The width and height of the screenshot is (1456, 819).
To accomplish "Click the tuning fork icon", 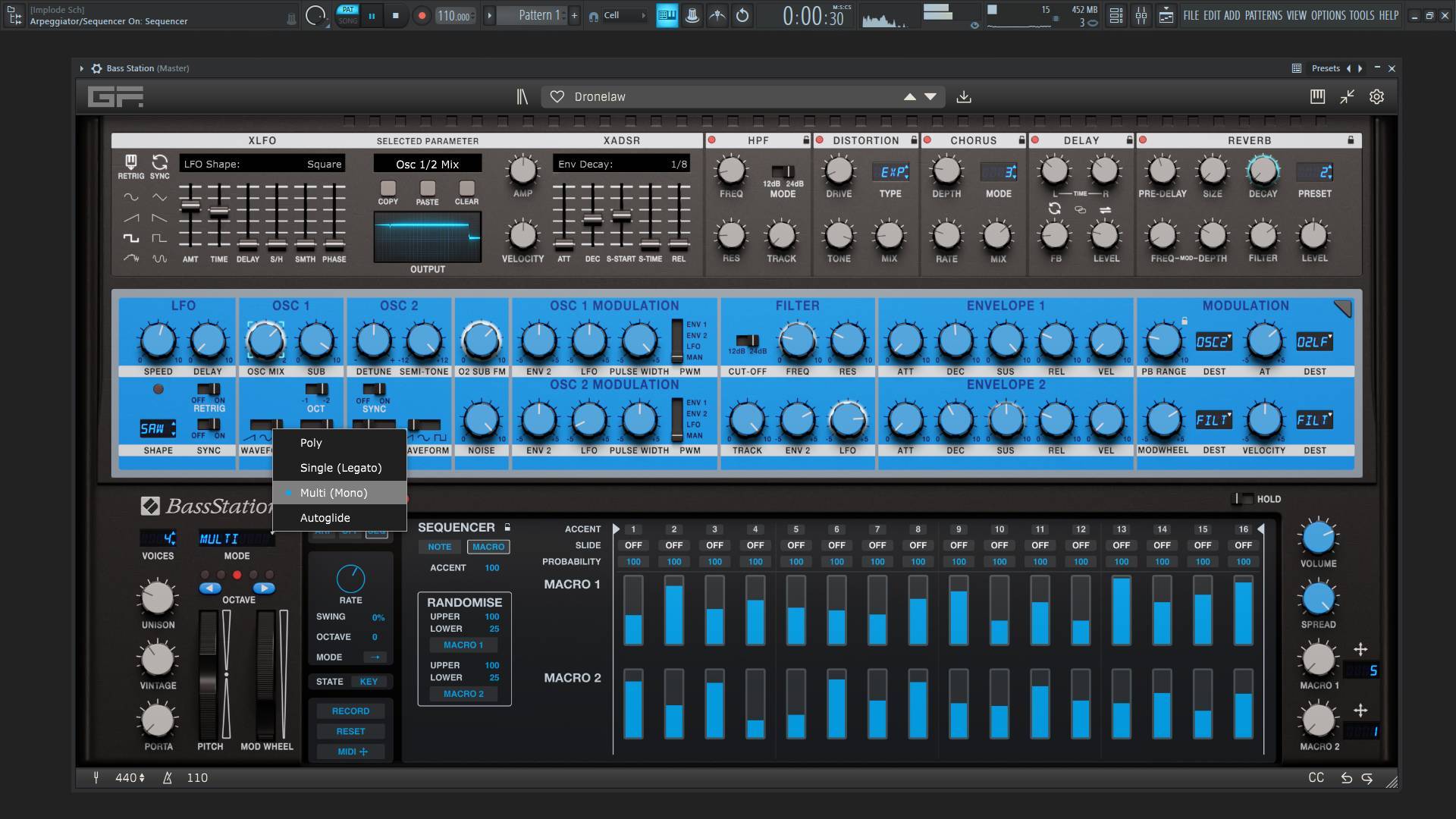I will click(96, 777).
